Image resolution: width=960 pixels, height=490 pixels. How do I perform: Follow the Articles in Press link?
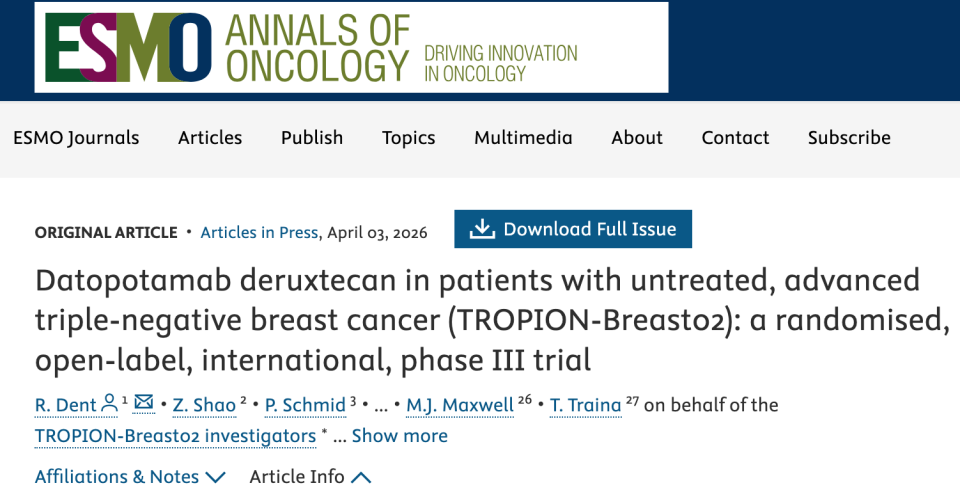(259, 233)
